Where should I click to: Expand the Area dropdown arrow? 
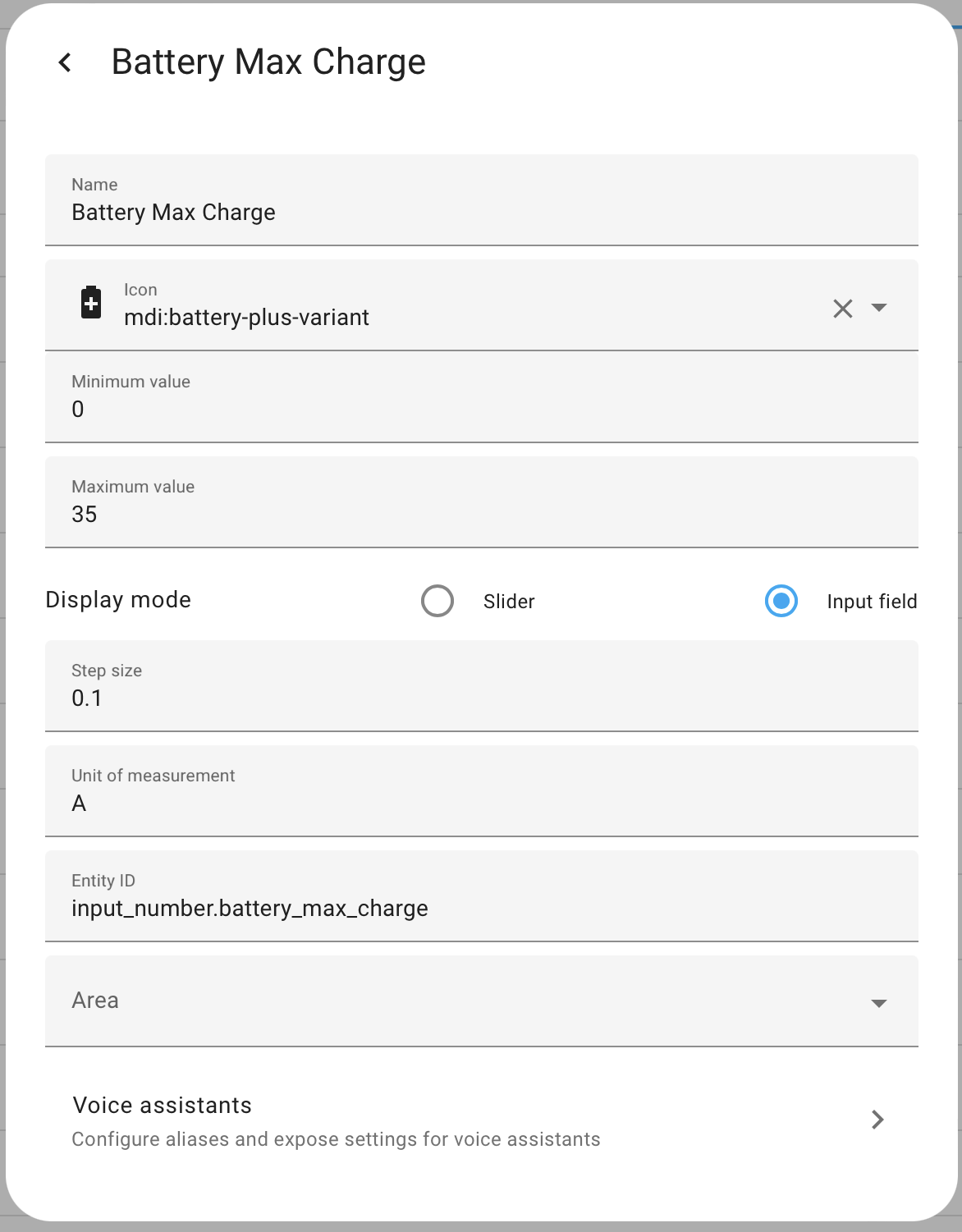(x=879, y=1003)
